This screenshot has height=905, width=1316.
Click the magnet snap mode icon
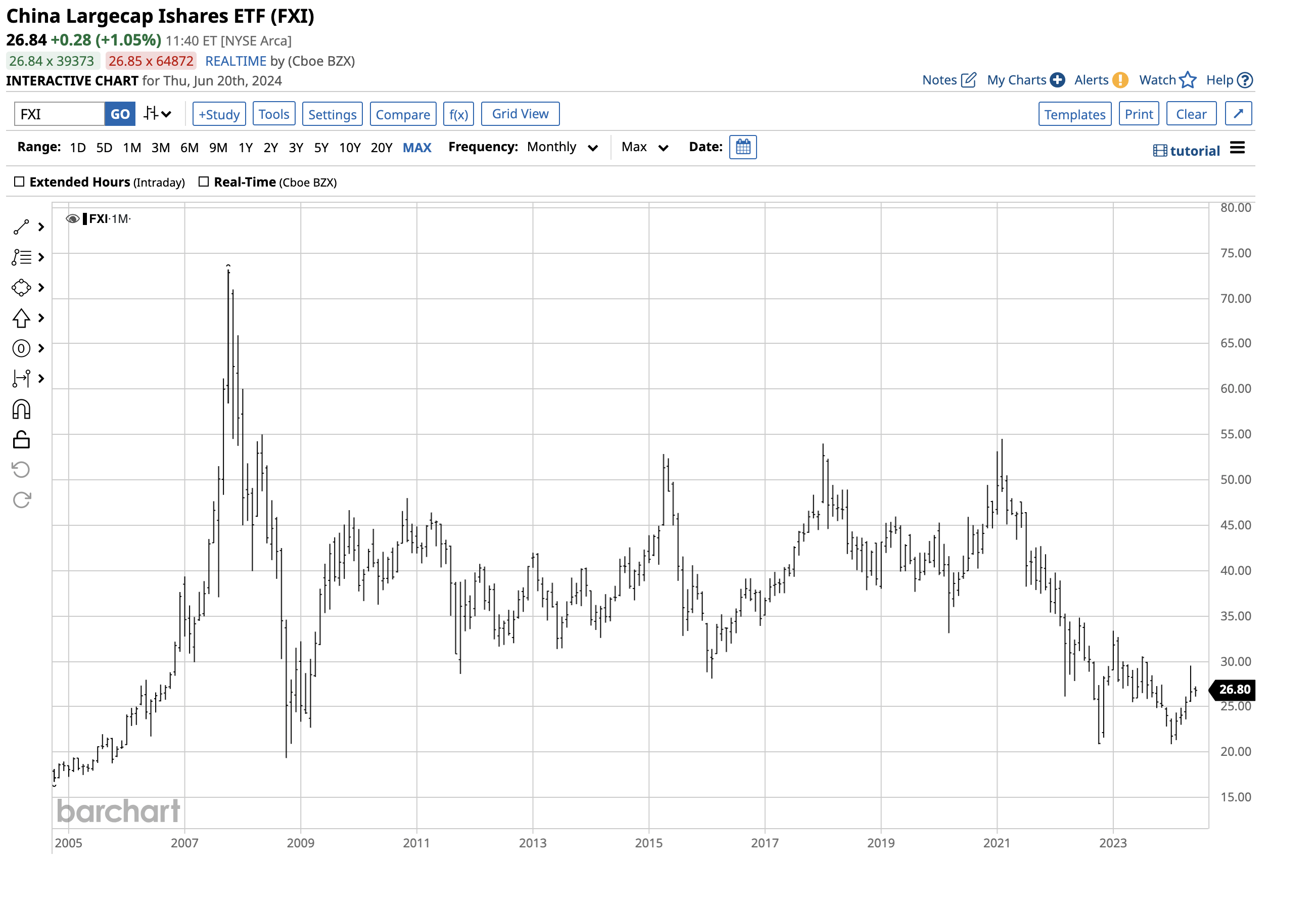point(21,410)
